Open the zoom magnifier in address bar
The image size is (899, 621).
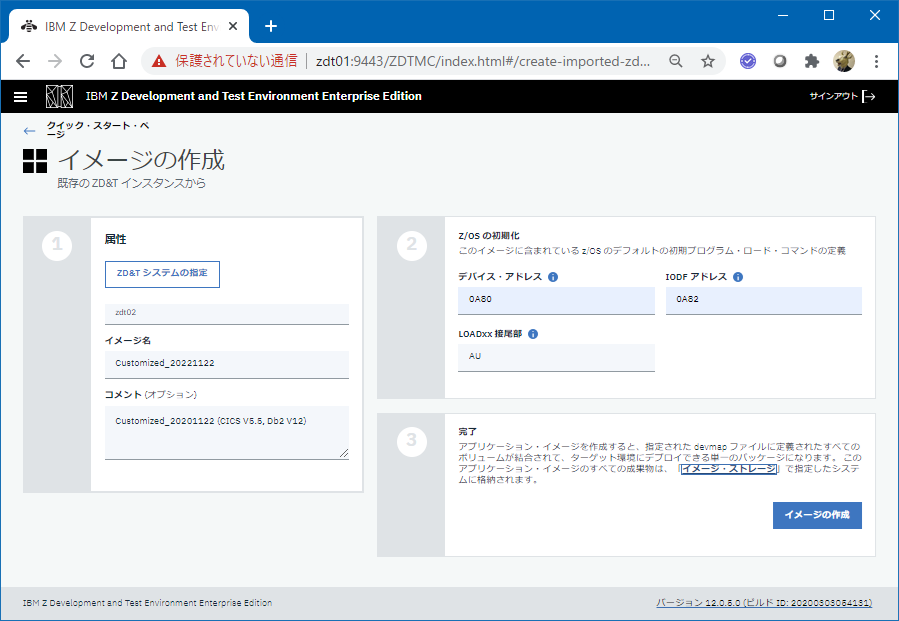click(x=676, y=61)
